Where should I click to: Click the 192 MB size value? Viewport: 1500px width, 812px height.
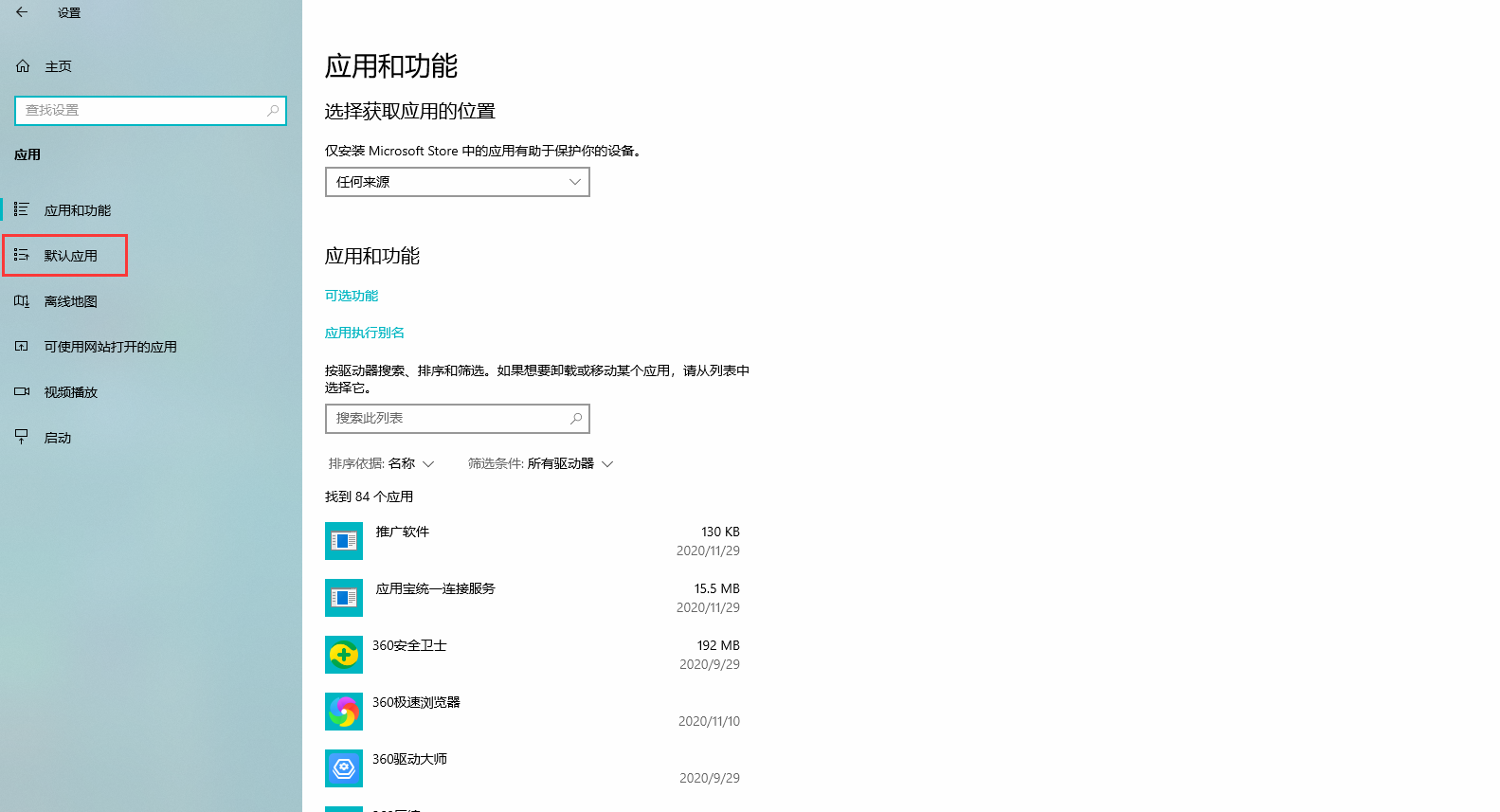click(718, 645)
